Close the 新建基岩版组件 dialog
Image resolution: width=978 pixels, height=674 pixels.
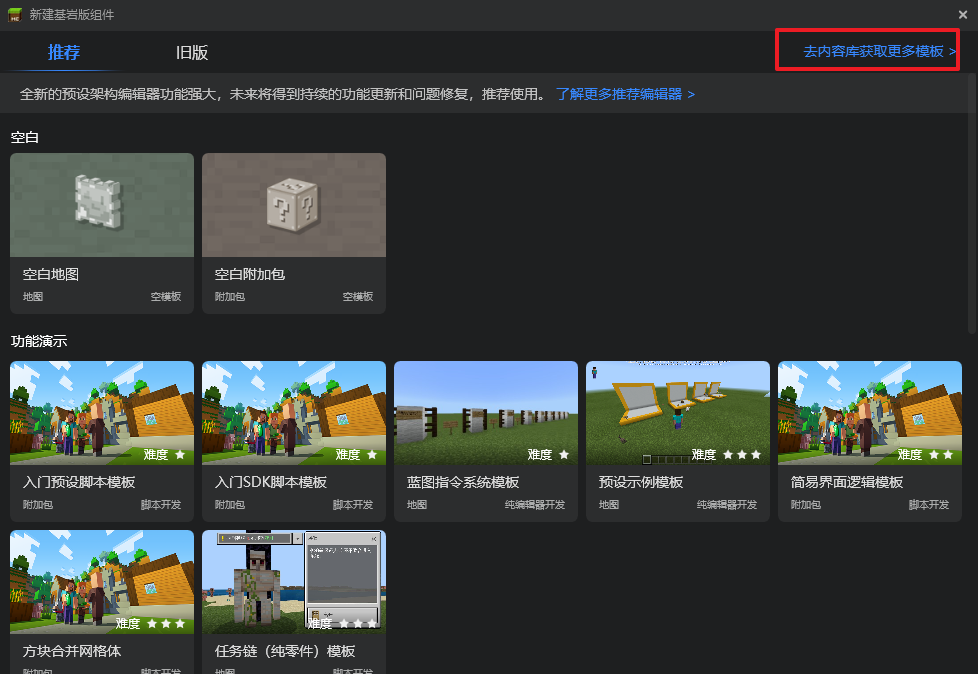click(x=962, y=14)
